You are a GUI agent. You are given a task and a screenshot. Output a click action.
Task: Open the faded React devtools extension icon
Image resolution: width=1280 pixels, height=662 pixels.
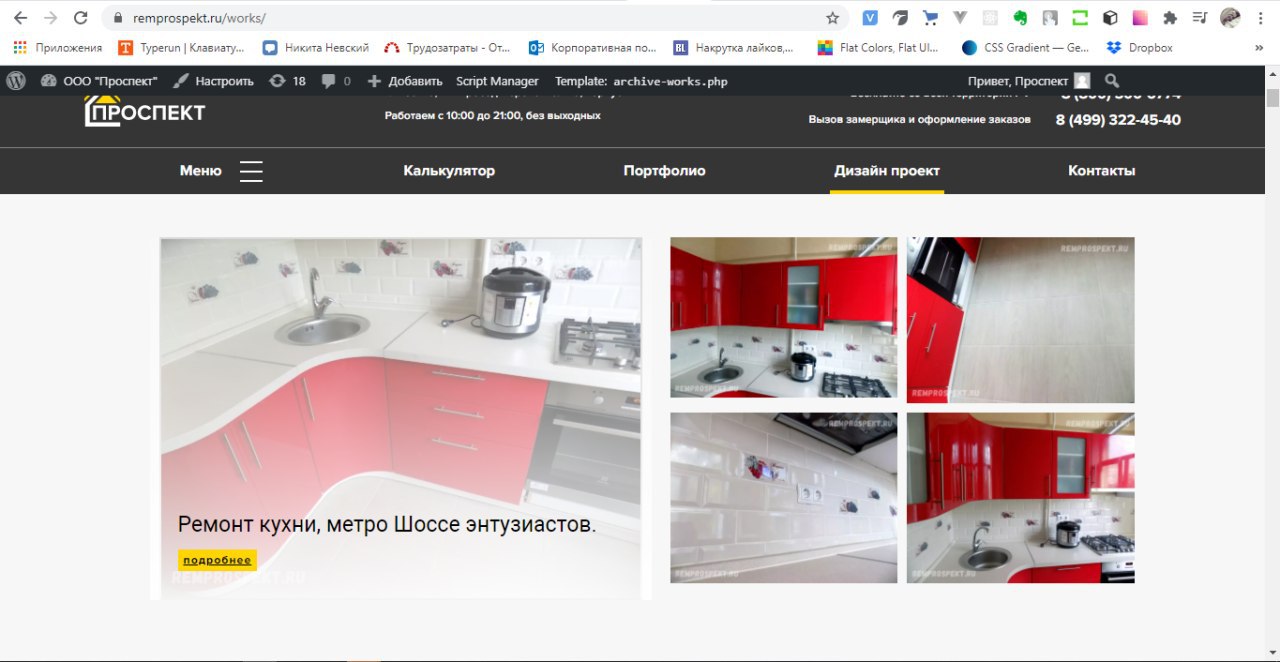(x=990, y=18)
